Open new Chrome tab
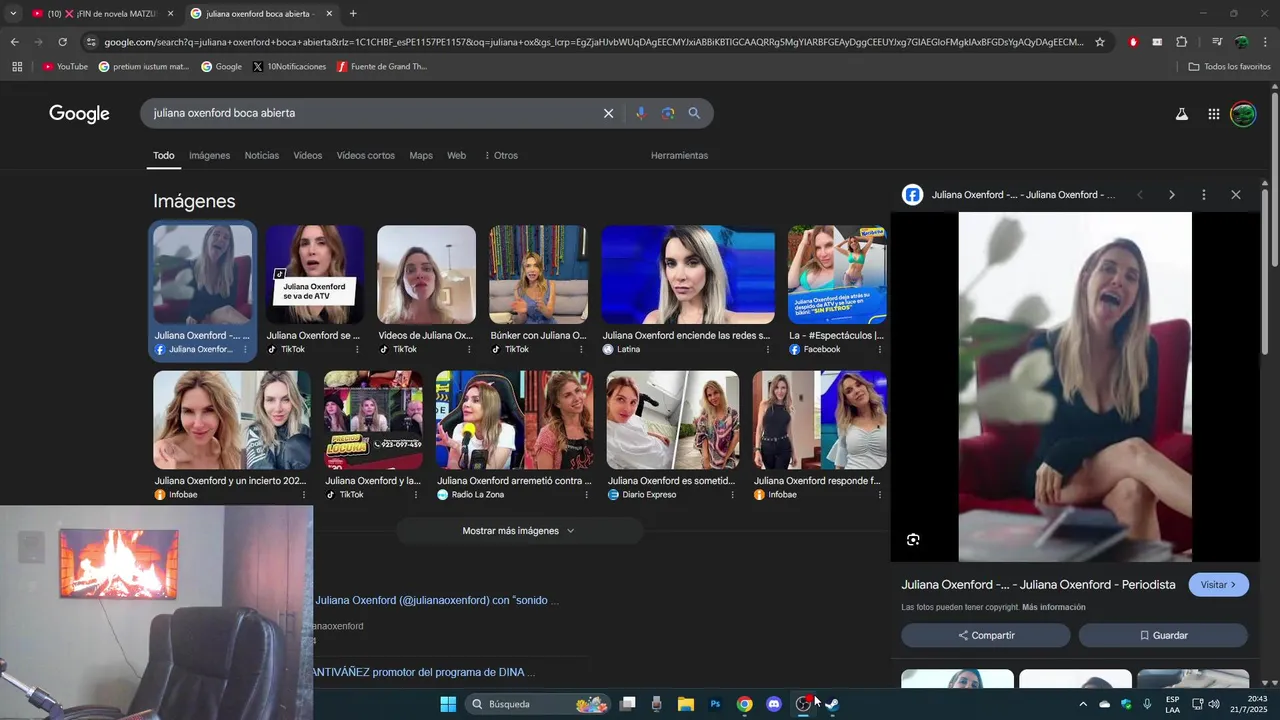This screenshot has height=720, width=1280. pos(353,14)
